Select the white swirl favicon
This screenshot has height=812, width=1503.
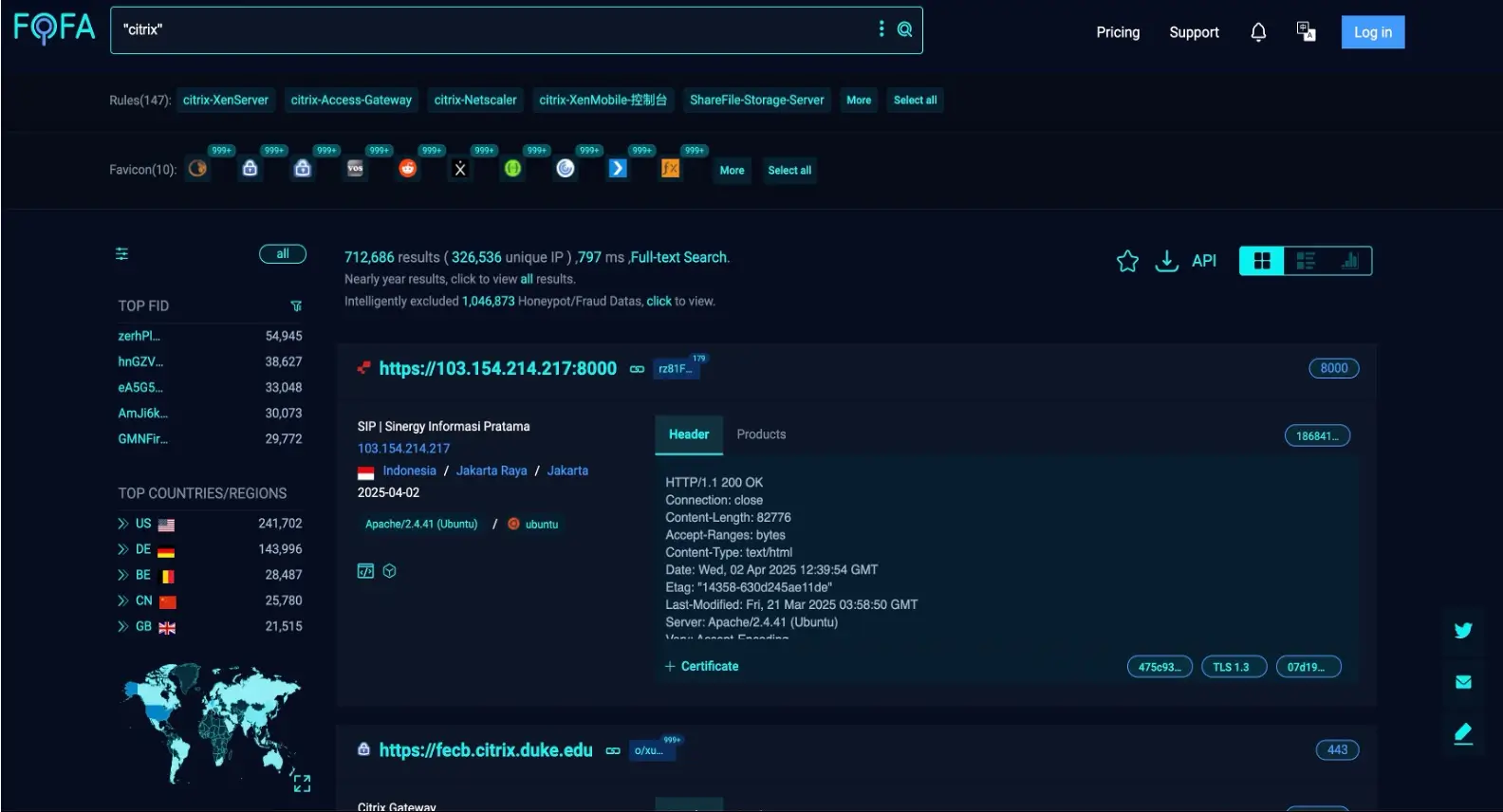pos(566,168)
